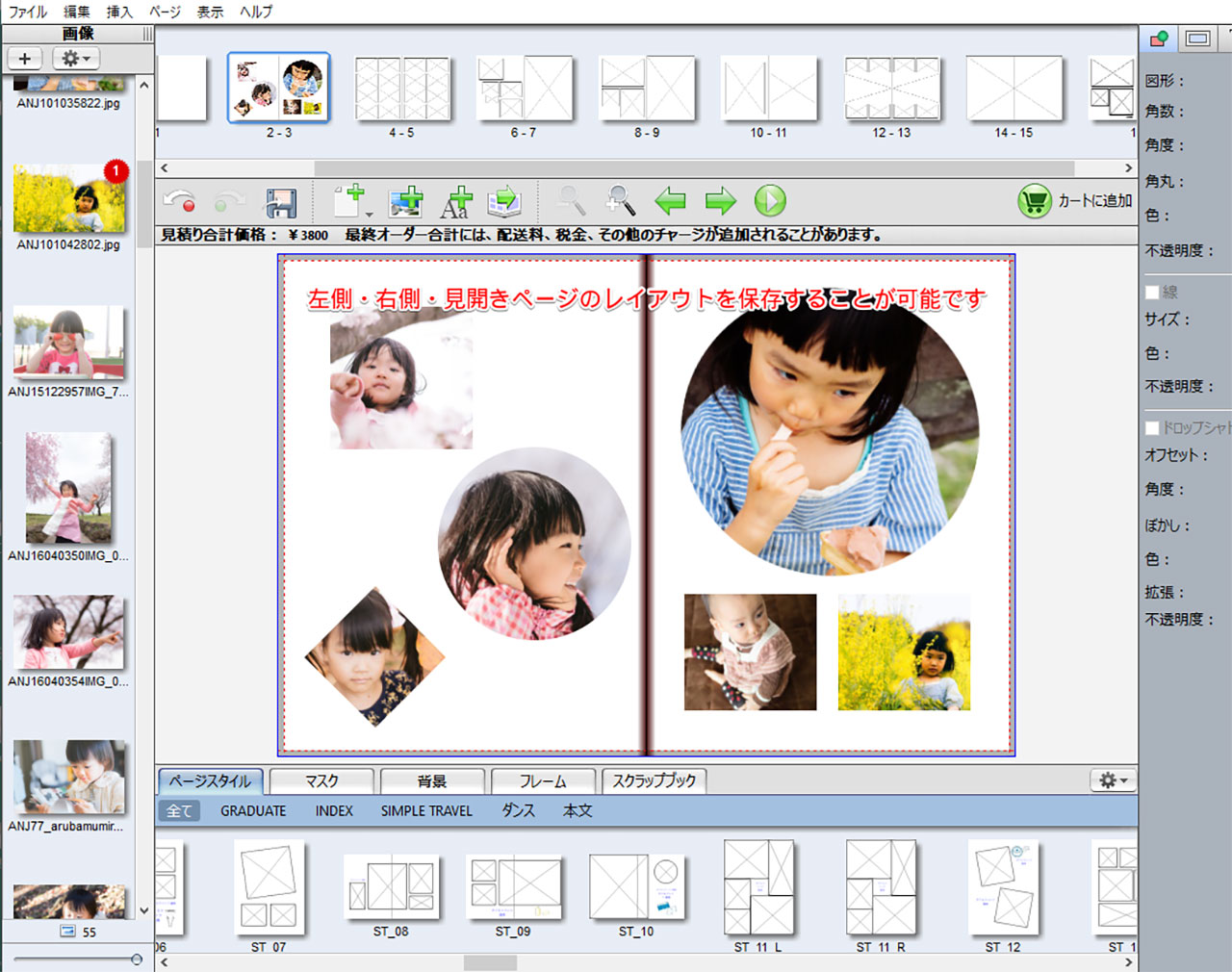Viewport: 1232px width, 972px height.
Task: Select page thumbnail 12 - 13
Action: pos(892,89)
